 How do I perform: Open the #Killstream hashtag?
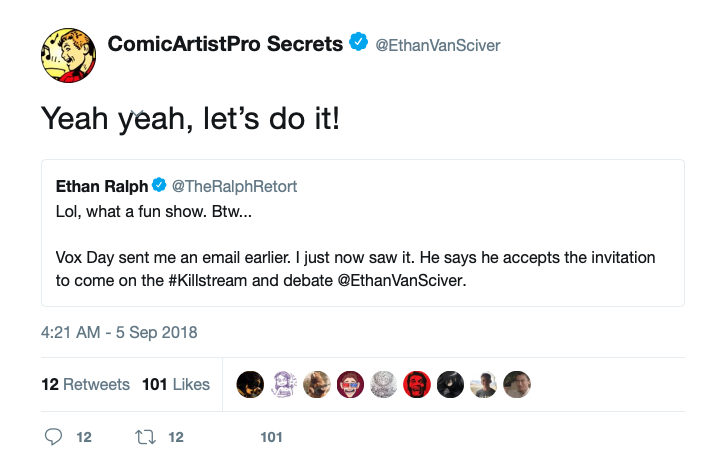coord(208,281)
